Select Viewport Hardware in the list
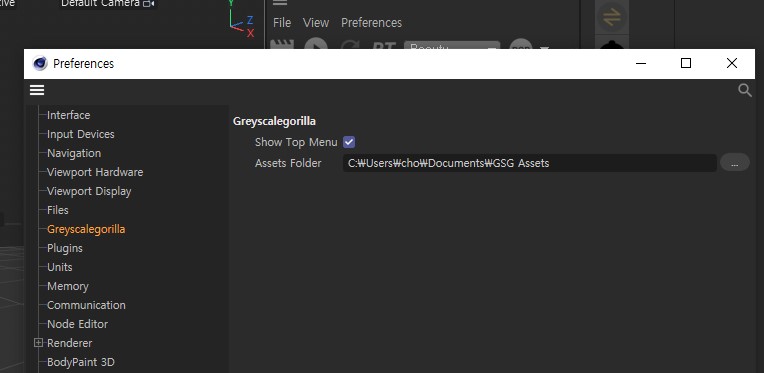 (x=95, y=172)
